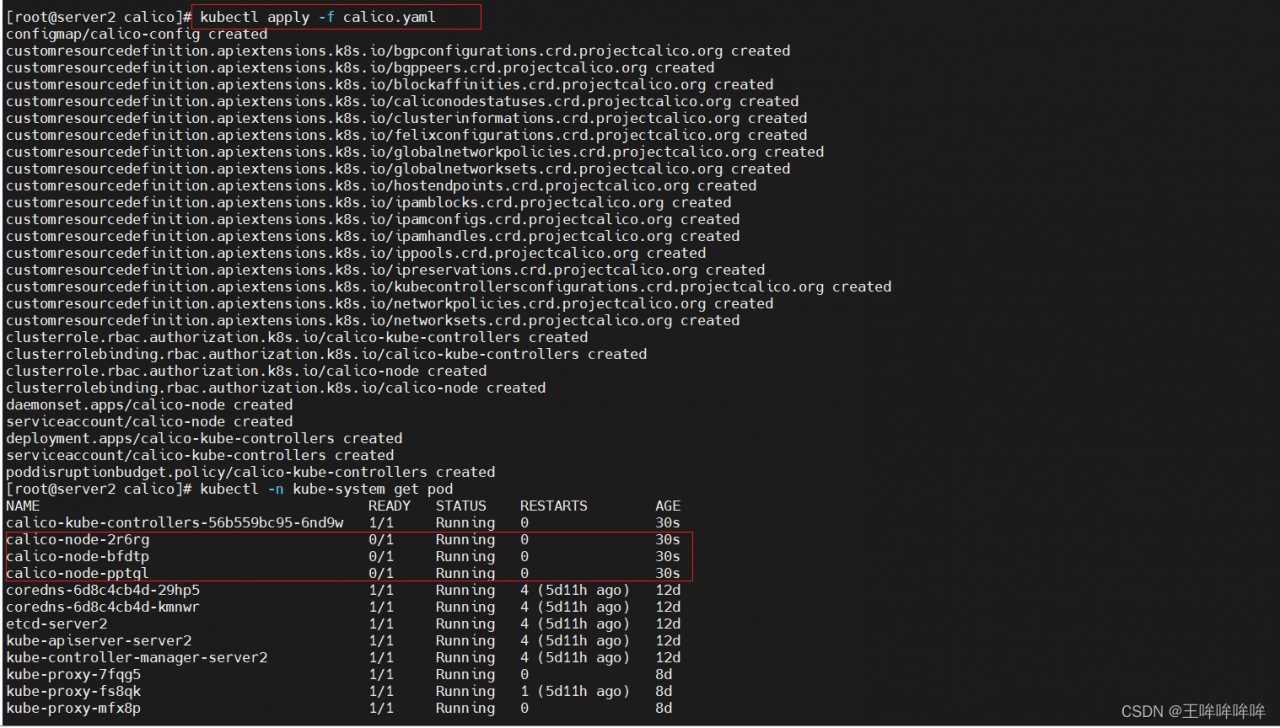The height and width of the screenshot is (728, 1280).
Task: Click the NAME column header
Action: [23, 506]
